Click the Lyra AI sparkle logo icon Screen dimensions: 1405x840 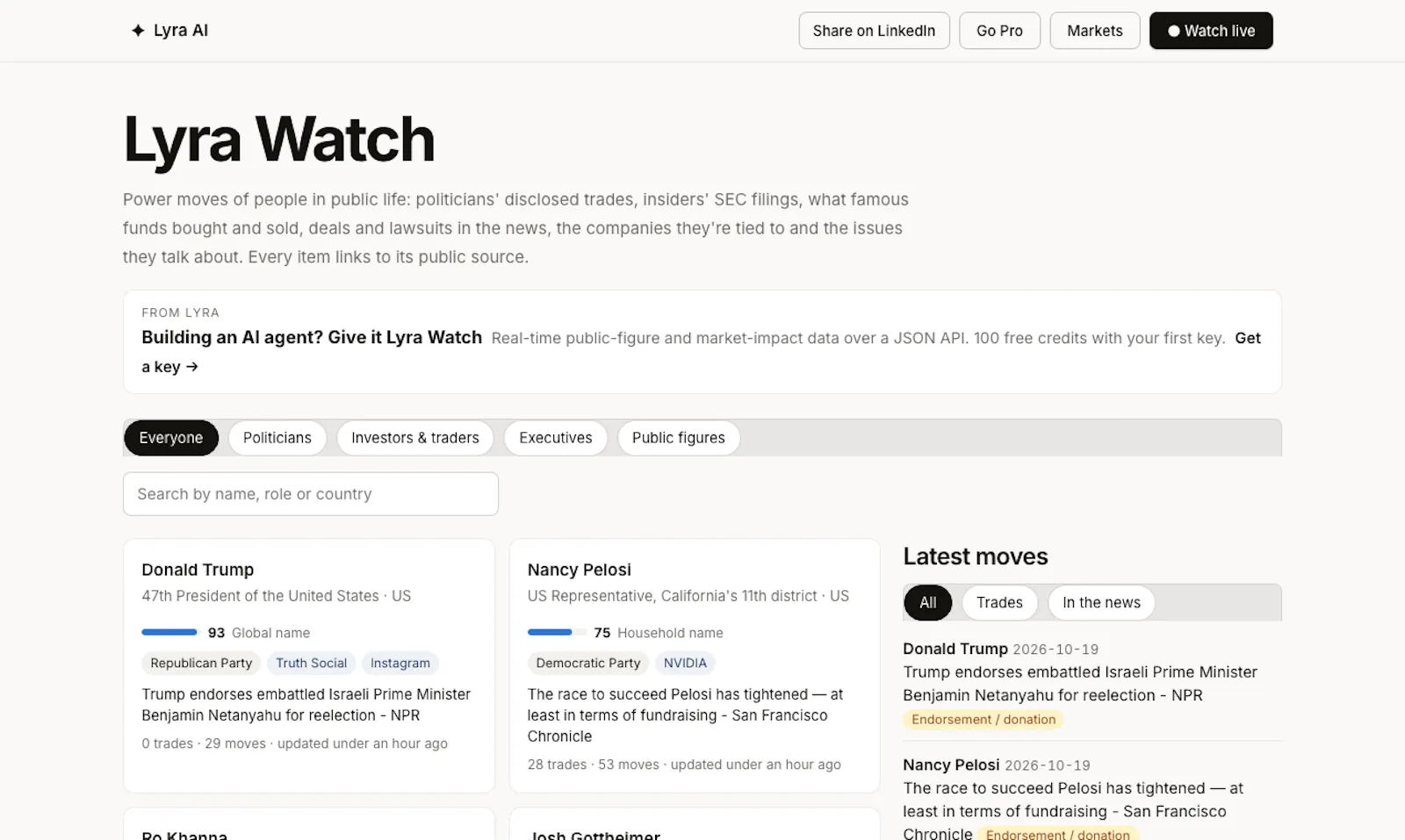coord(138,31)
